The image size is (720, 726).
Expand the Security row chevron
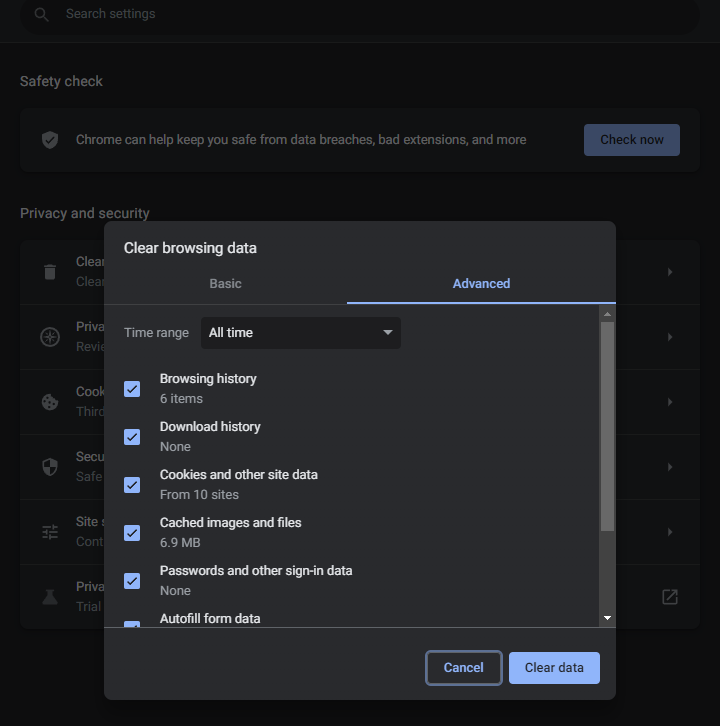670,467
